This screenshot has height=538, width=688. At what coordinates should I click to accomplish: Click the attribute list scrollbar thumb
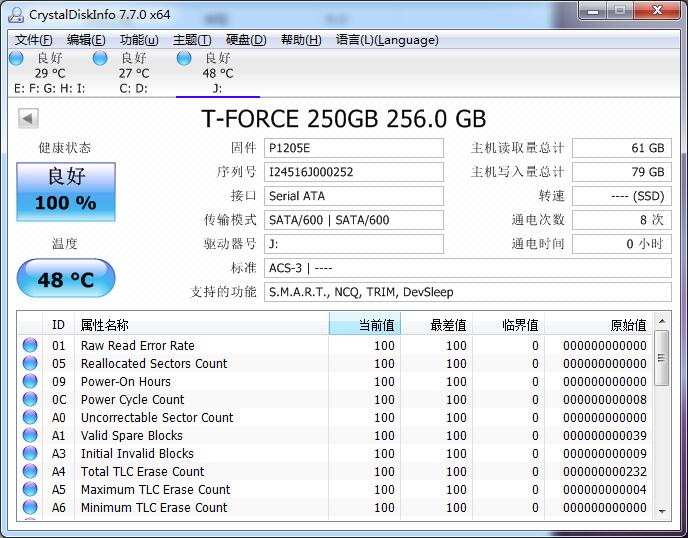pos(662,358)
